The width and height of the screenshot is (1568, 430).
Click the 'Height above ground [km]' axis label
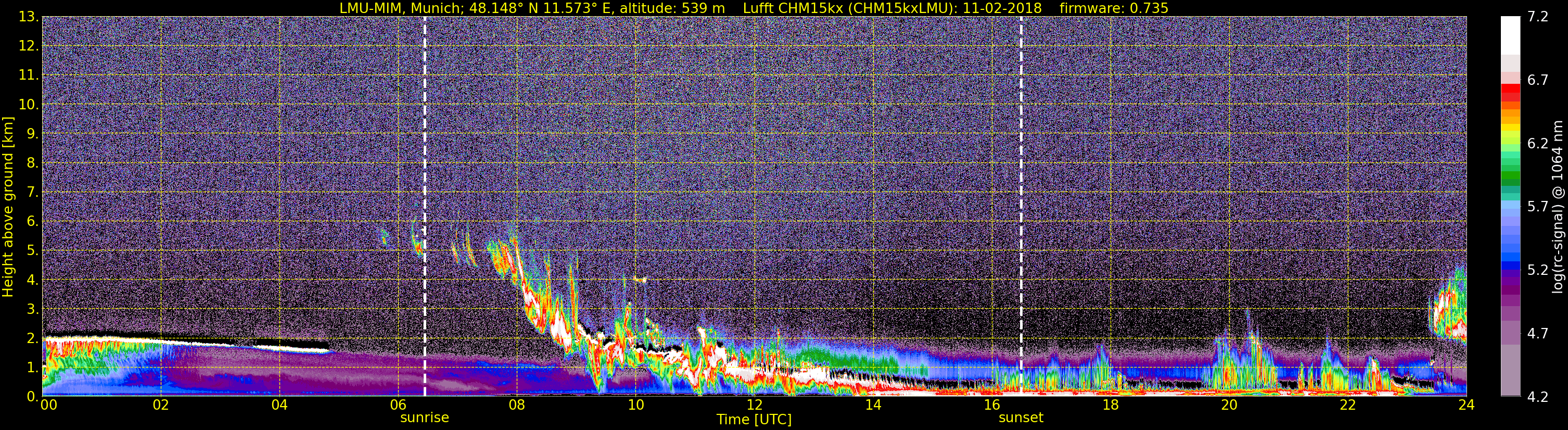click(8, 207)
